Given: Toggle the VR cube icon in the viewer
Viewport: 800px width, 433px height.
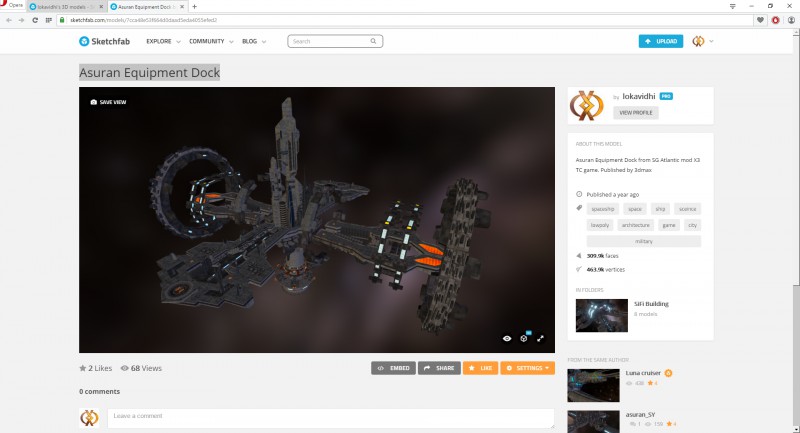Looking at the screenshot, I should 524,338.
